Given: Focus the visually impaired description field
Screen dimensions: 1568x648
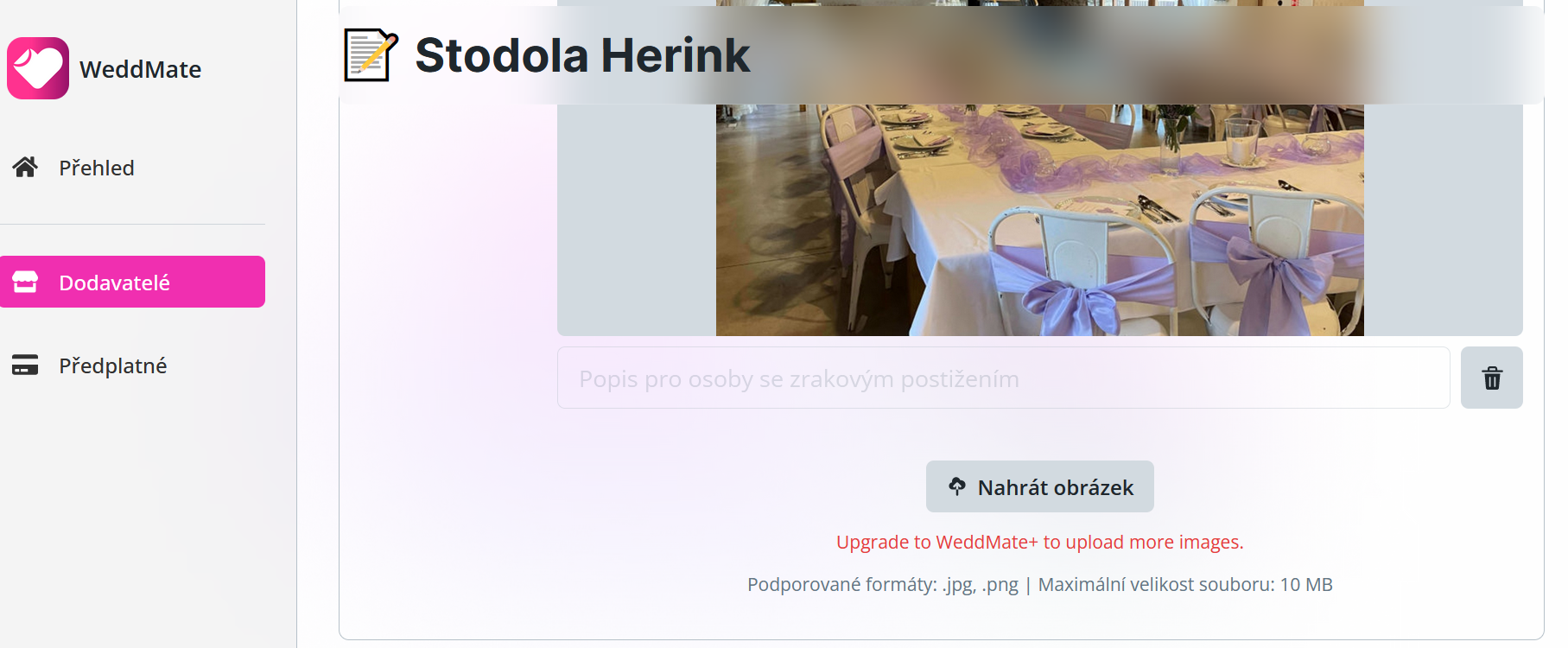Looking at the screenshot, I should point(1004,378).
